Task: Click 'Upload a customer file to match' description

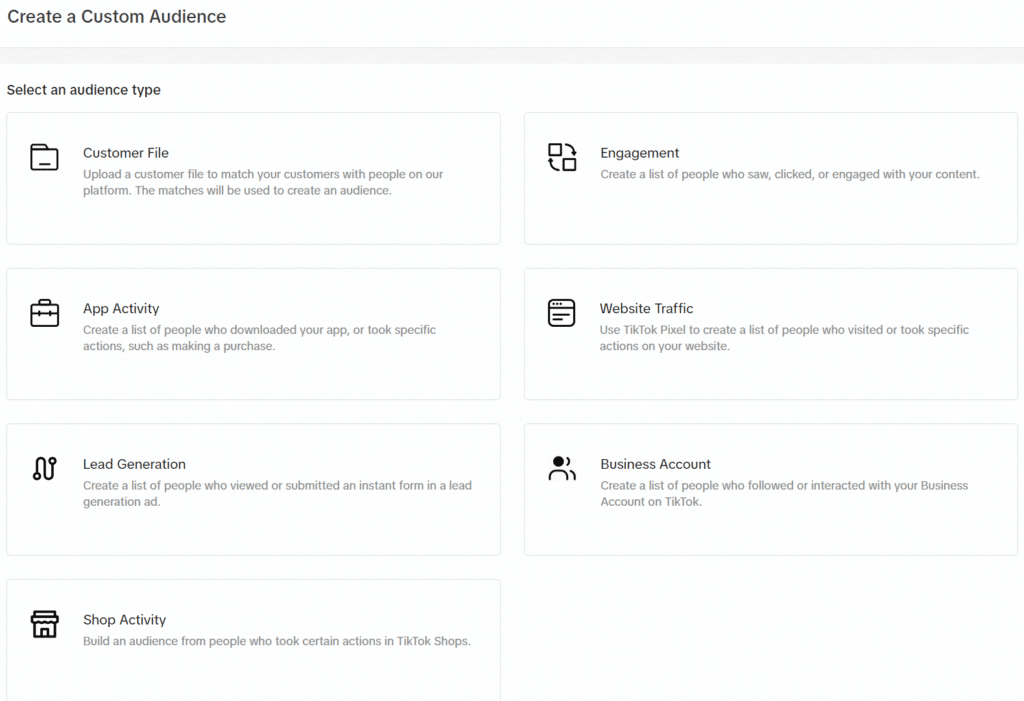Action: tap(263, 182)
